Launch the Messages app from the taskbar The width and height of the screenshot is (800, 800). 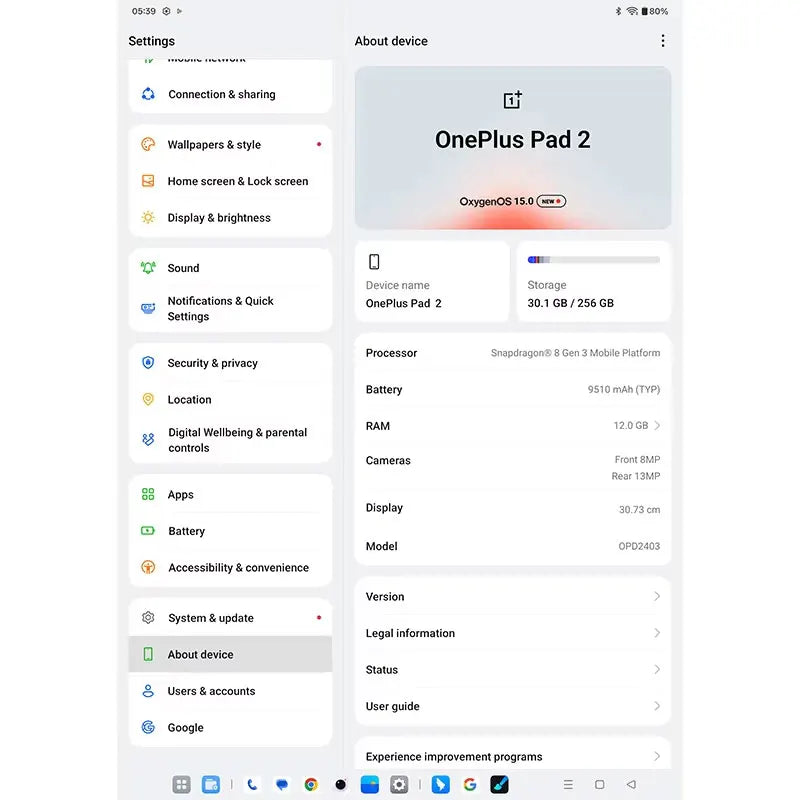click(x=282, y=784)
